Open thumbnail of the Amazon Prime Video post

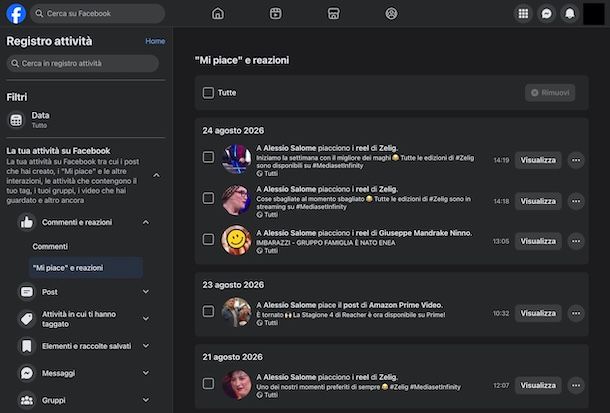pos(236,312)
